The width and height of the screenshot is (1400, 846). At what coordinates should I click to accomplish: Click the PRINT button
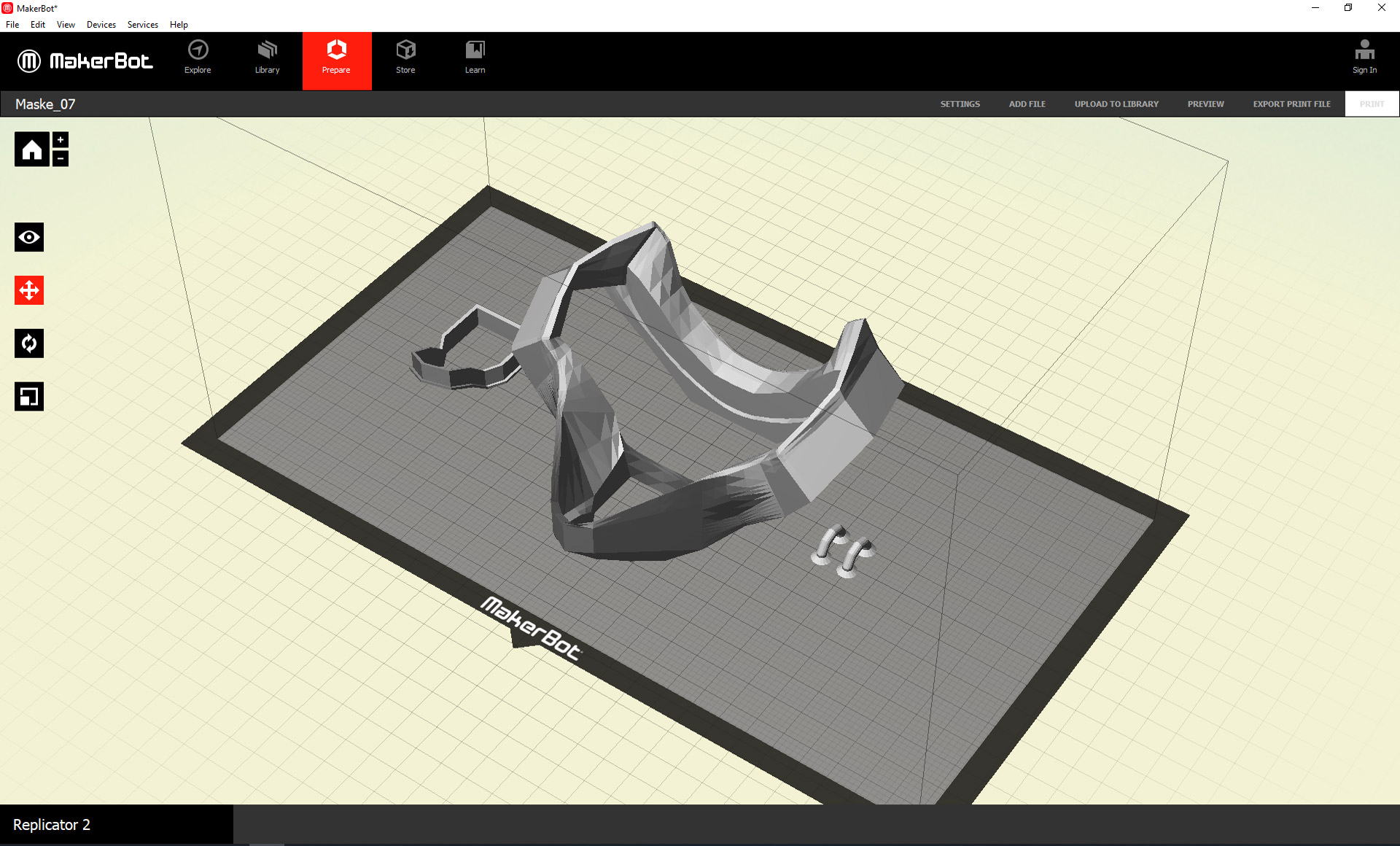(1372, 104)
